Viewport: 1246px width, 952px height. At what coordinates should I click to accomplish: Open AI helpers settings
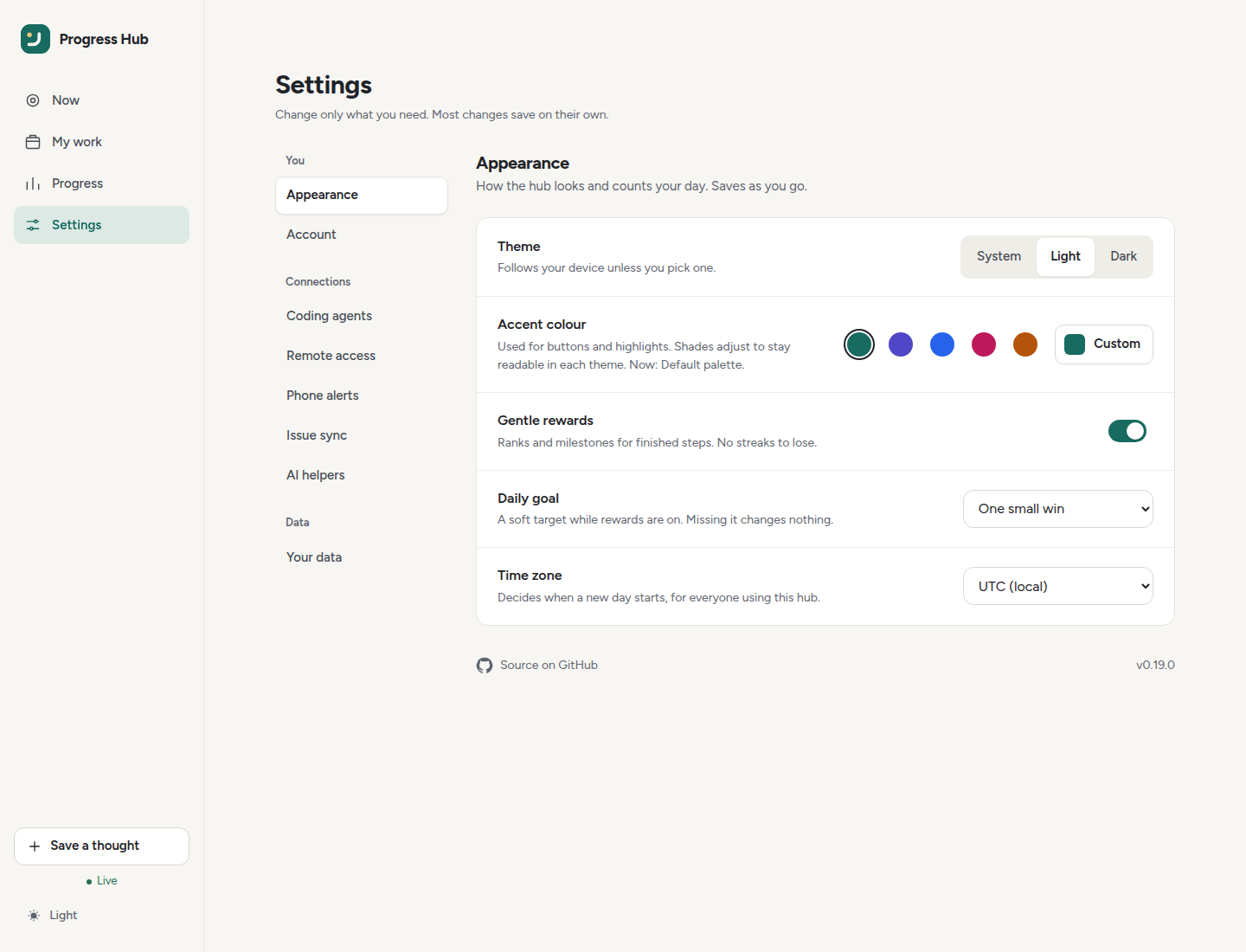pos(362,475)
